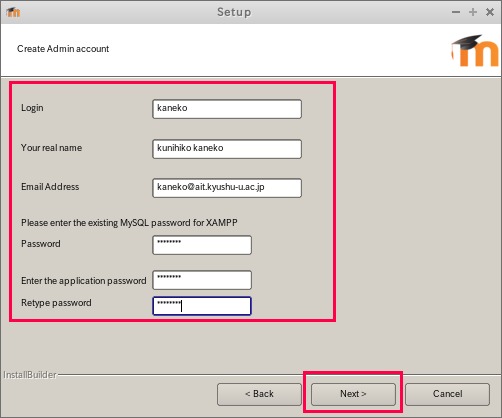Click the large Moodle logo in the header
Screen dimensions: 502x418
click(475, 50)
